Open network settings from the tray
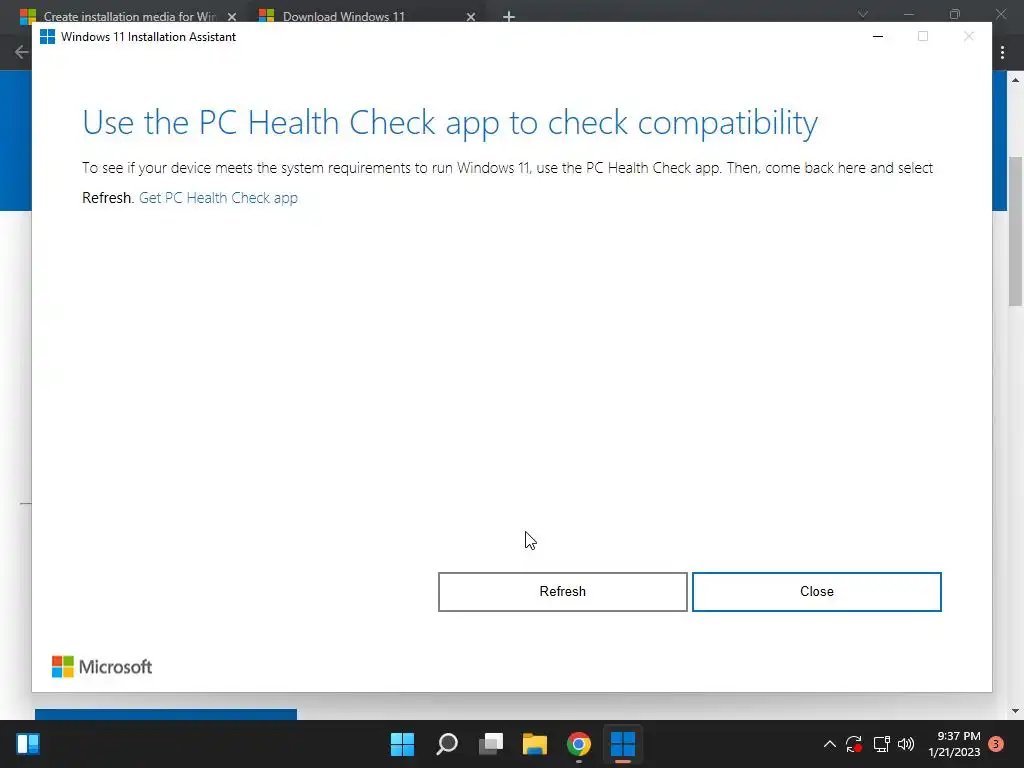 click(x=882, y=744)
